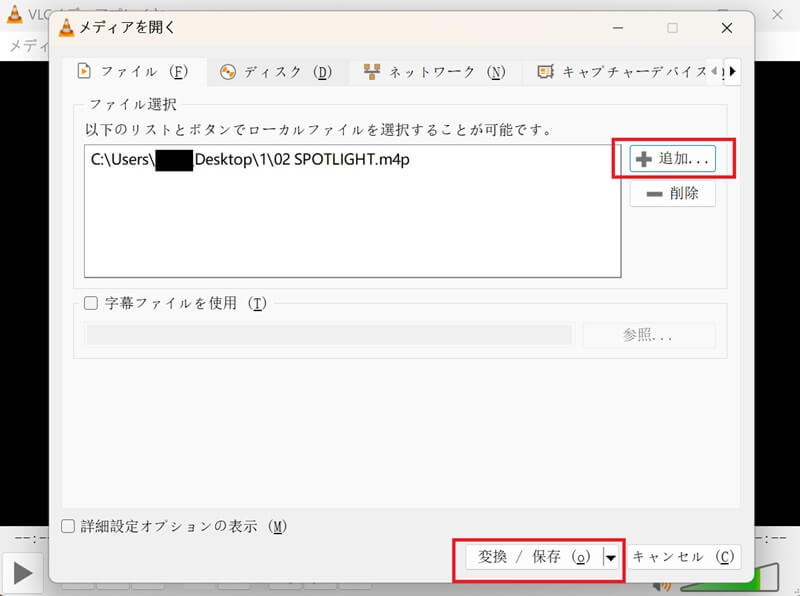Switch to the ネットワーク (N) tab
Image resolution: width=800 pixels, height=596 pixels.
pos(435,72)
